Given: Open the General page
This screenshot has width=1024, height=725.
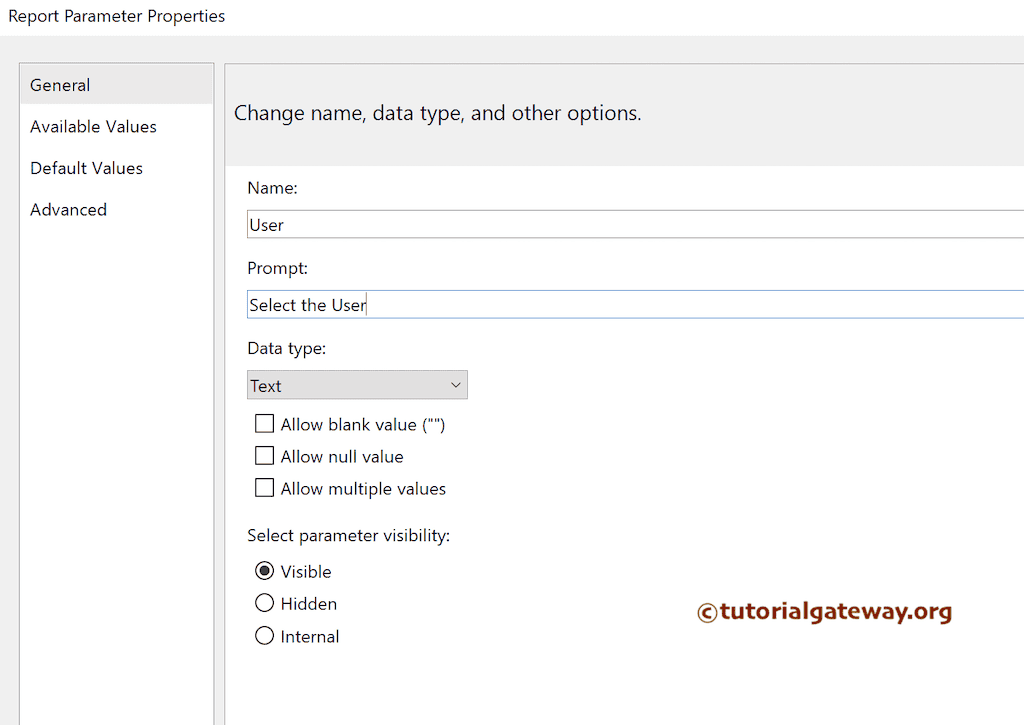Looking at the screenshot, I should coord(60,85).
